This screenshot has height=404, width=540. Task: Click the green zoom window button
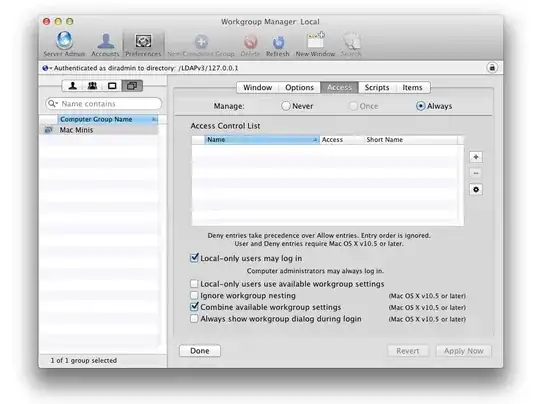pos(70,21)
